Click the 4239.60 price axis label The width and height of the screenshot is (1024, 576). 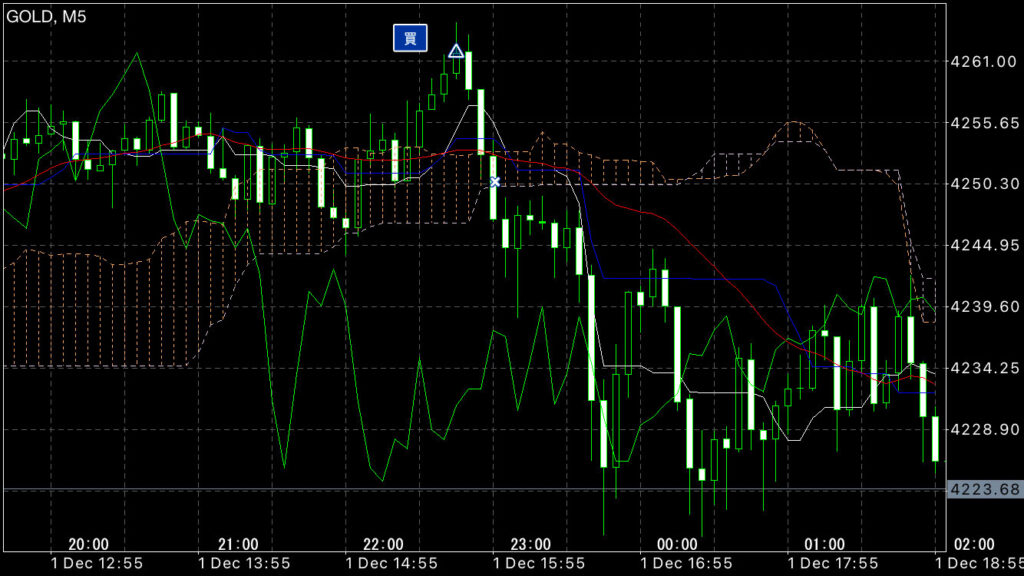[984, 307]
